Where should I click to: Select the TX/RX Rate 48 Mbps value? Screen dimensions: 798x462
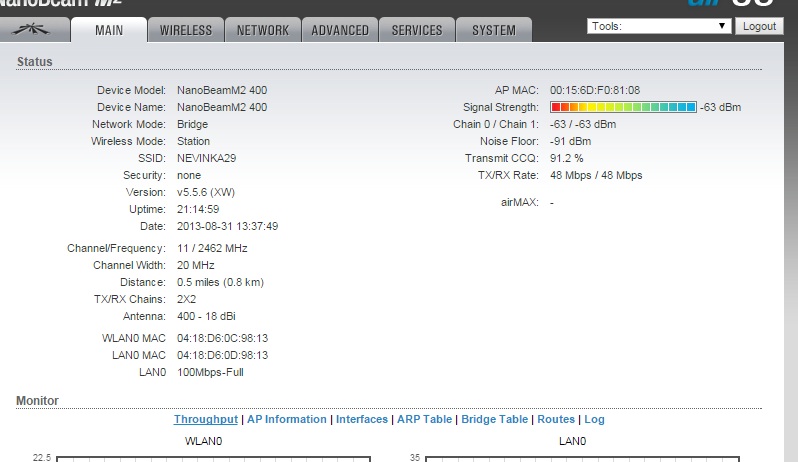pyautogui.click(x=596, y=175)
